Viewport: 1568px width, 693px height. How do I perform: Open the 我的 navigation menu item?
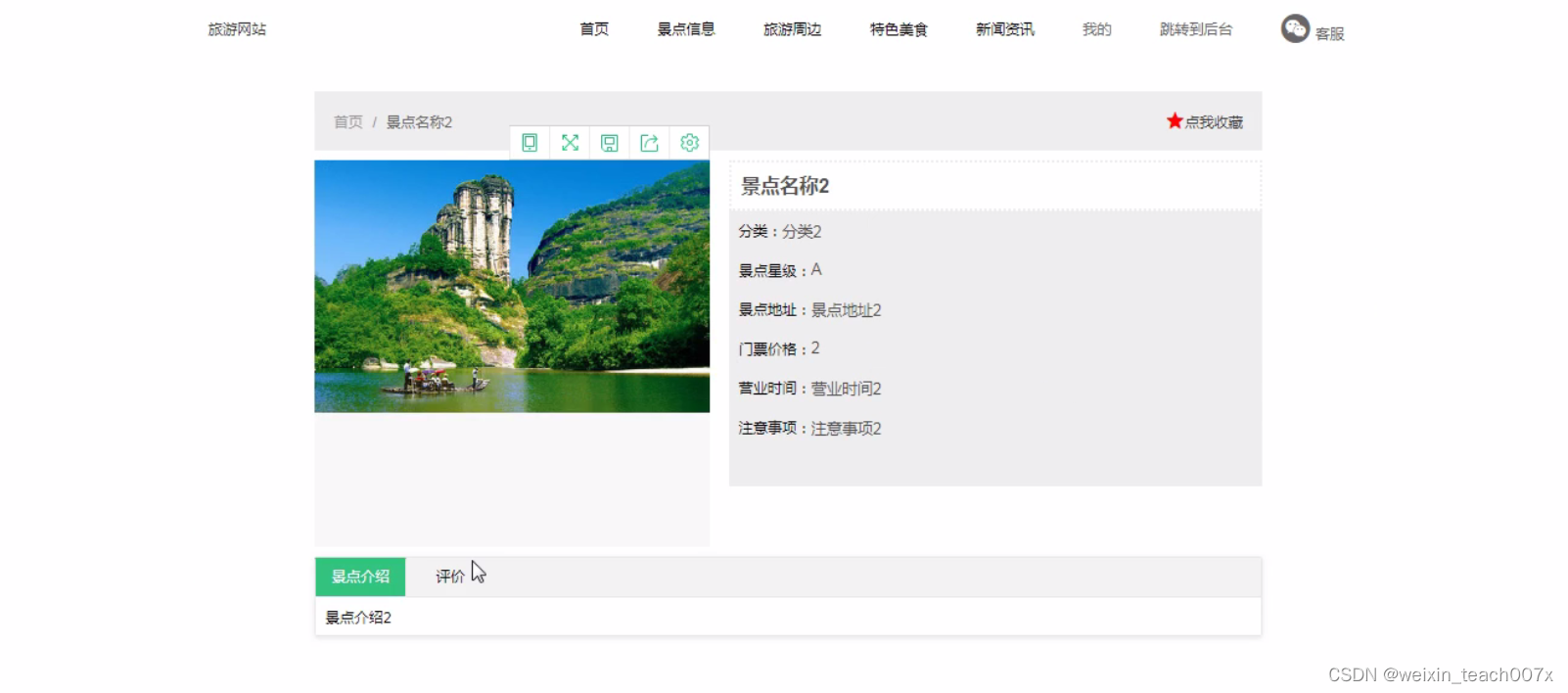[1097, 29]
